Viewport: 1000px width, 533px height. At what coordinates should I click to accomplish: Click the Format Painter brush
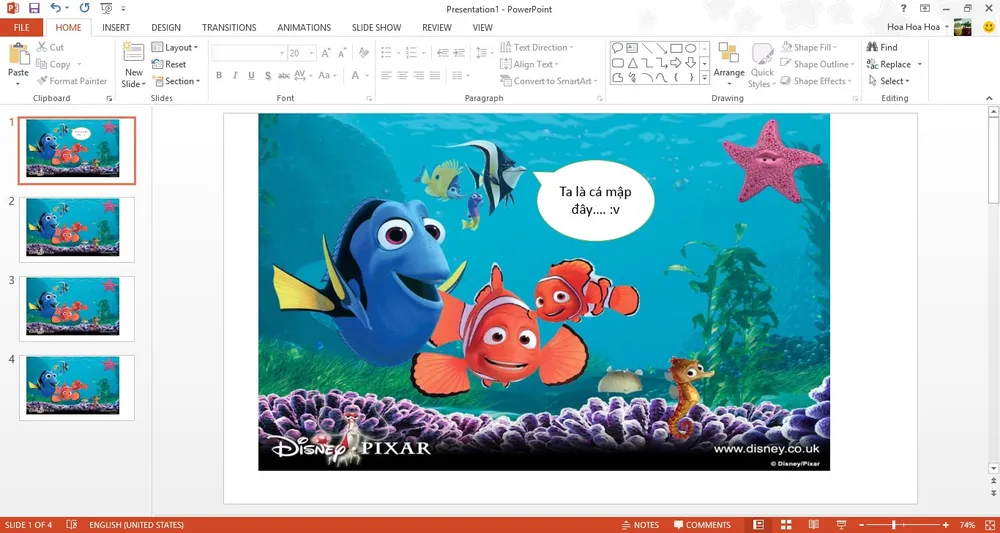pyautogui.click(x=41, y=81)
